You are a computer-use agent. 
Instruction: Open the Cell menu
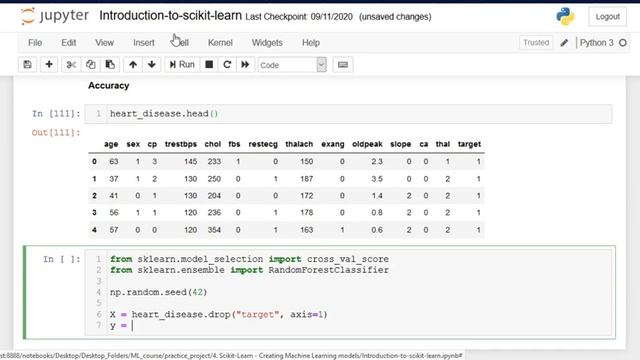[180, 43]
